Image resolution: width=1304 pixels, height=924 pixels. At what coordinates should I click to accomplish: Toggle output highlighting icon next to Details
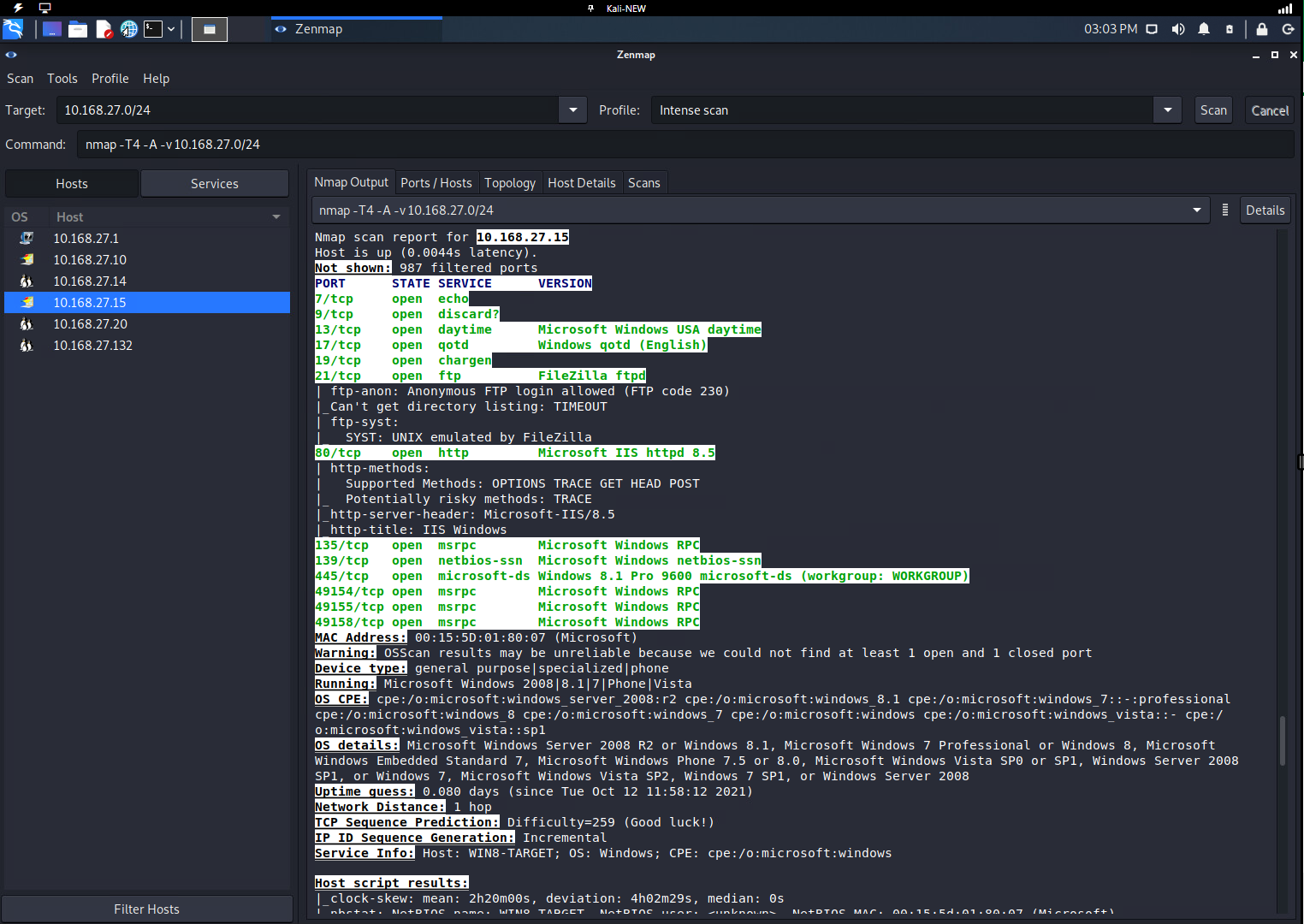(x=1225, y=210)
